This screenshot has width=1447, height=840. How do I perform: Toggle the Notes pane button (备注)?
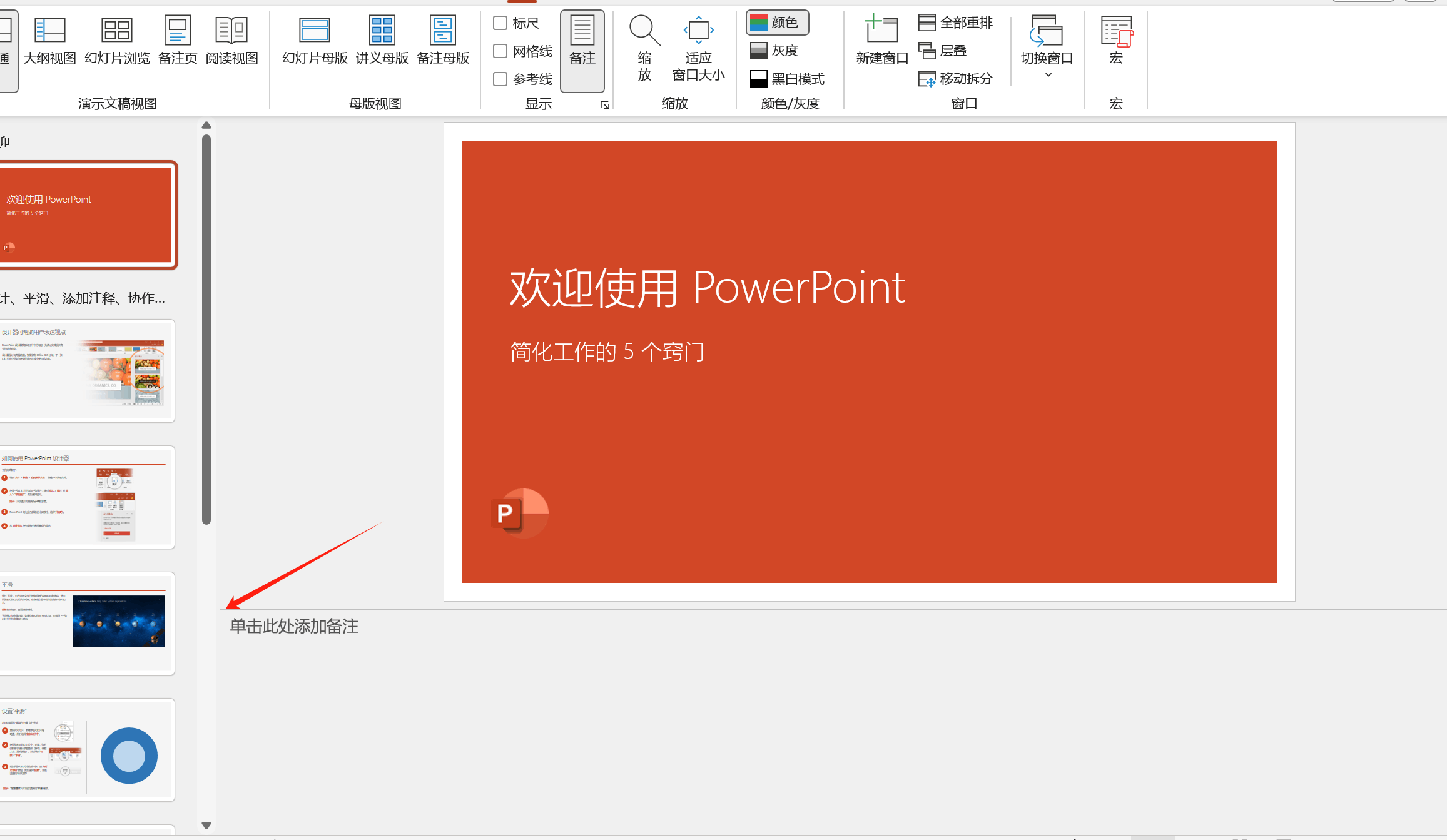pos(582,51)
